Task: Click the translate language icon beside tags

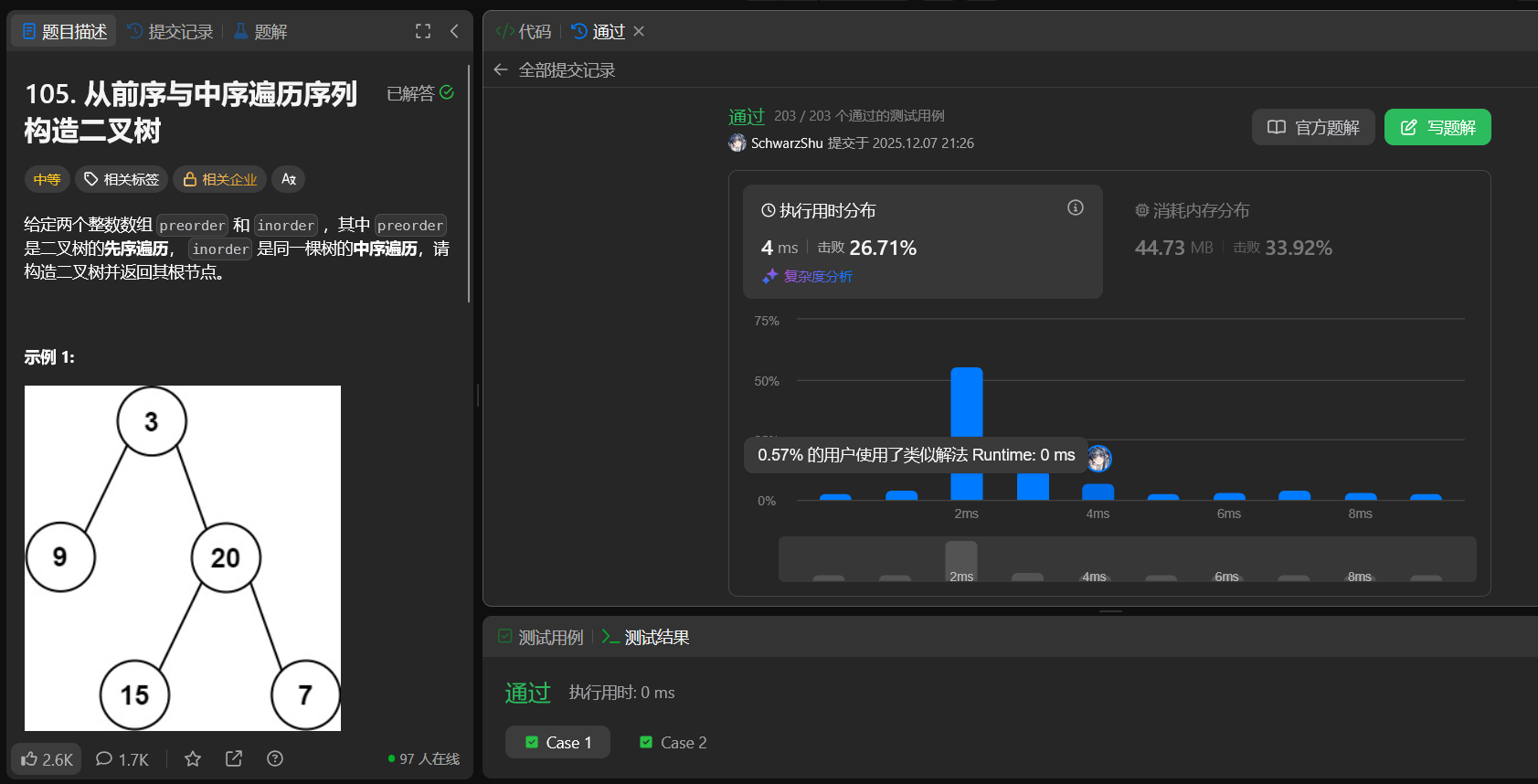Action: [289, 179]
